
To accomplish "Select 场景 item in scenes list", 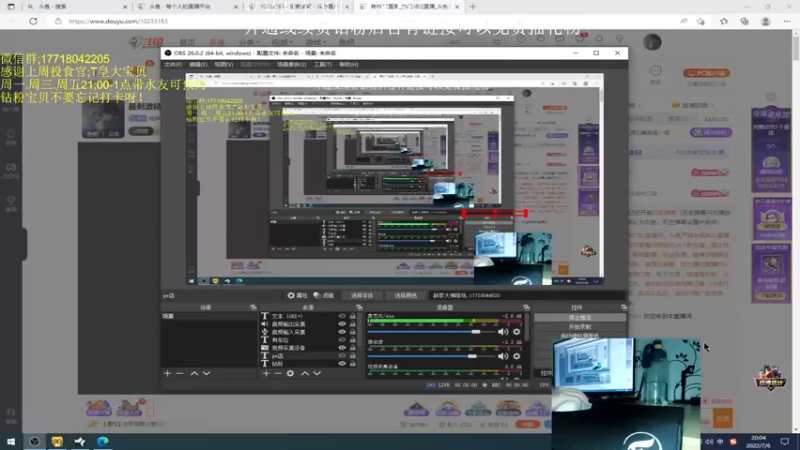I will tap(208, 316).
